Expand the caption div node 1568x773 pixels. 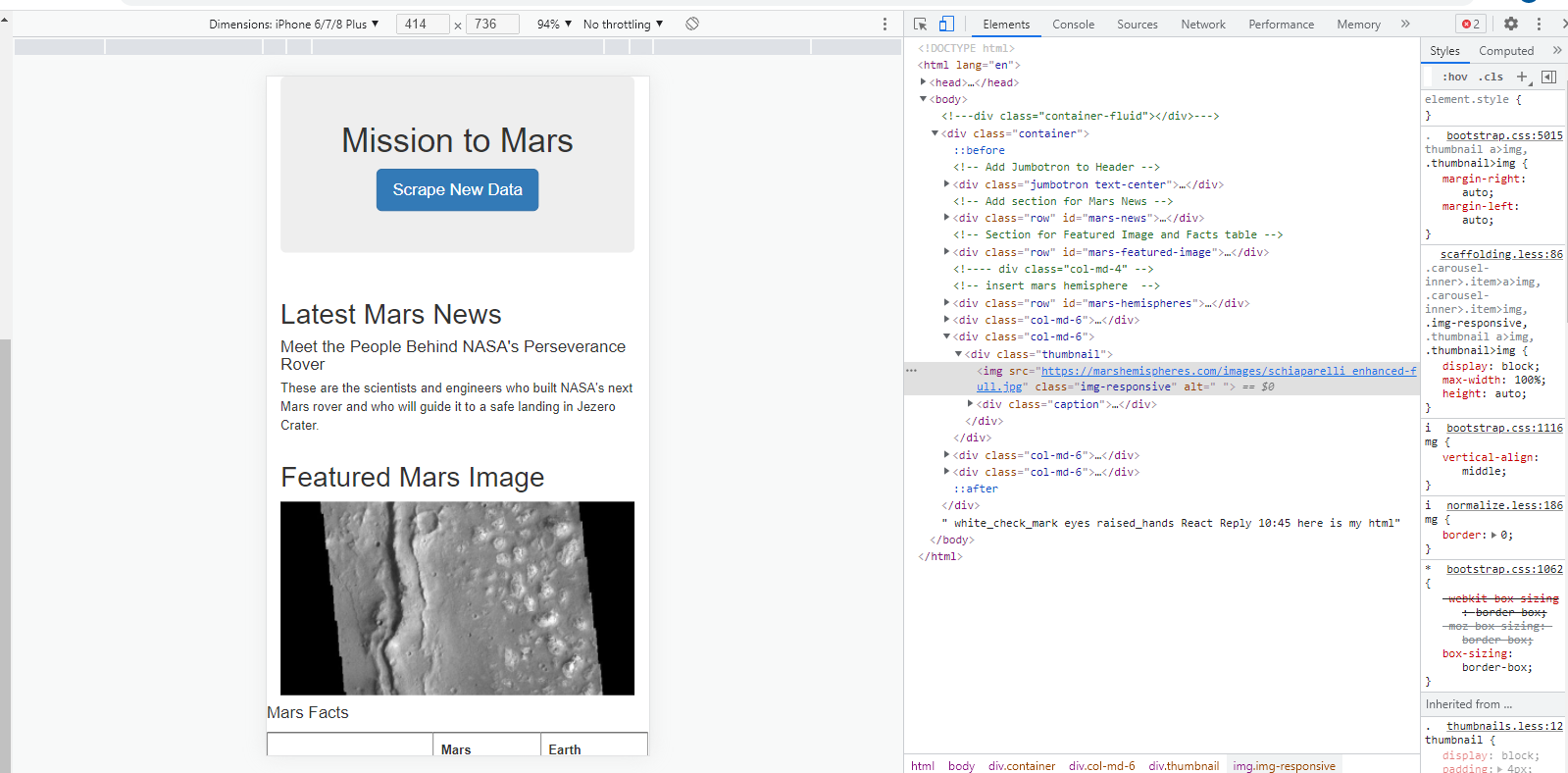point(970,404)
